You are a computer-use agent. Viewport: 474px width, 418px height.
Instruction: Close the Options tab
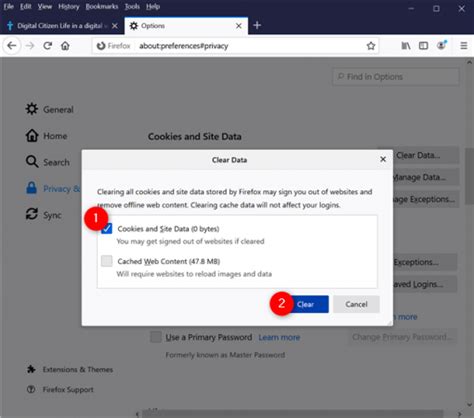(239, 26)
